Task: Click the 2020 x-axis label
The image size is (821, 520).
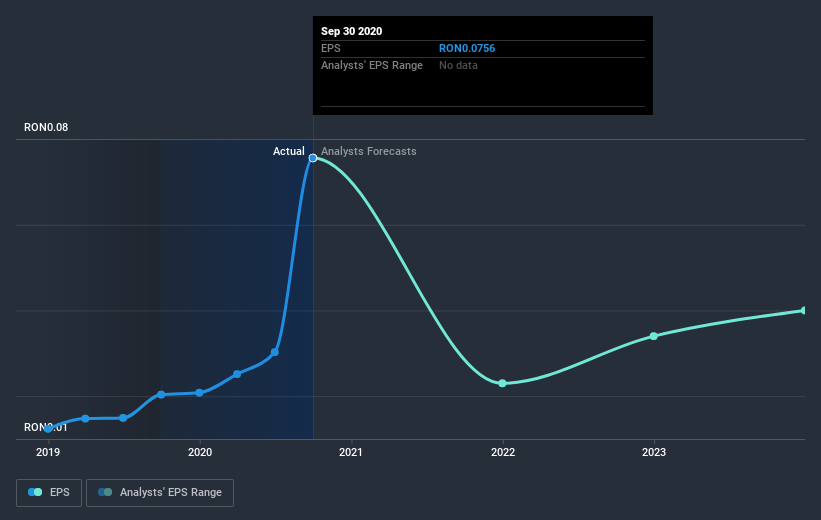Action: [x=200, y=452]
